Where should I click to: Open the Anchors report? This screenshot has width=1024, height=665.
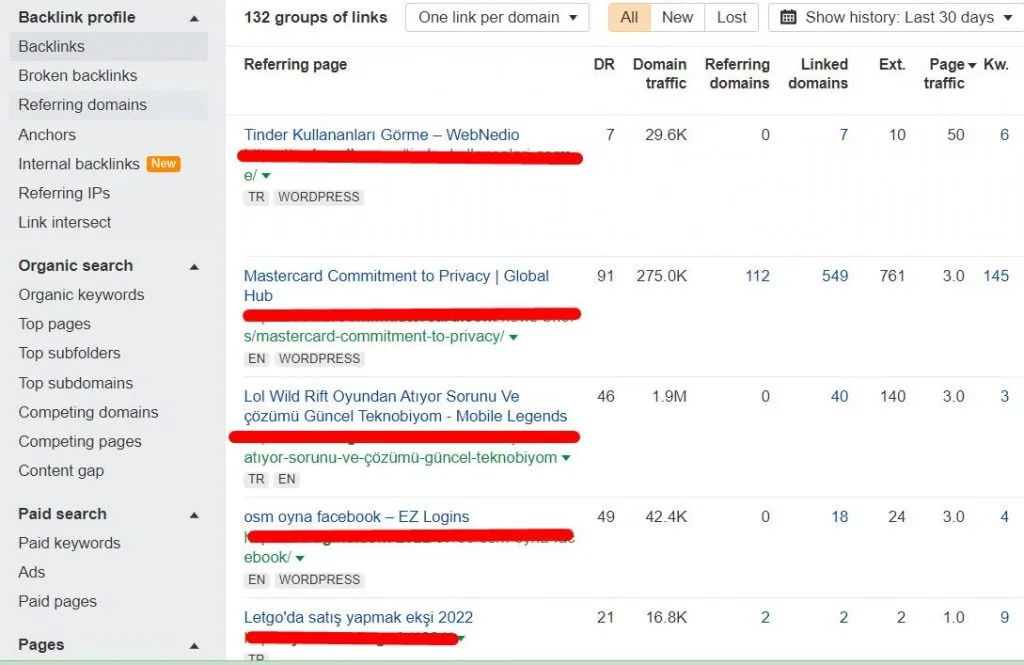[47, 135]
